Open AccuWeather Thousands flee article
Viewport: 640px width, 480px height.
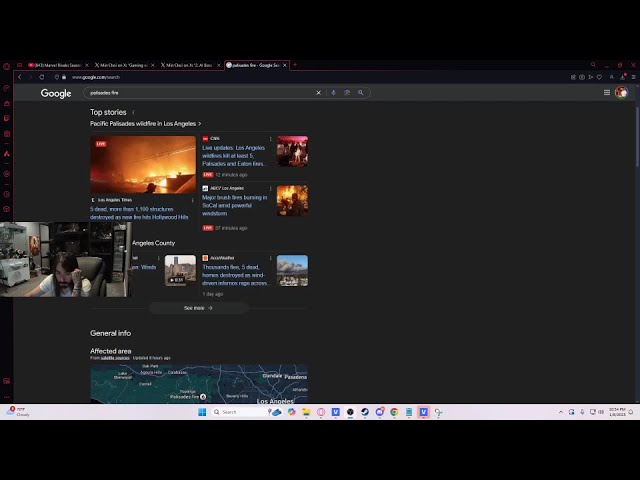click(235, 275)
